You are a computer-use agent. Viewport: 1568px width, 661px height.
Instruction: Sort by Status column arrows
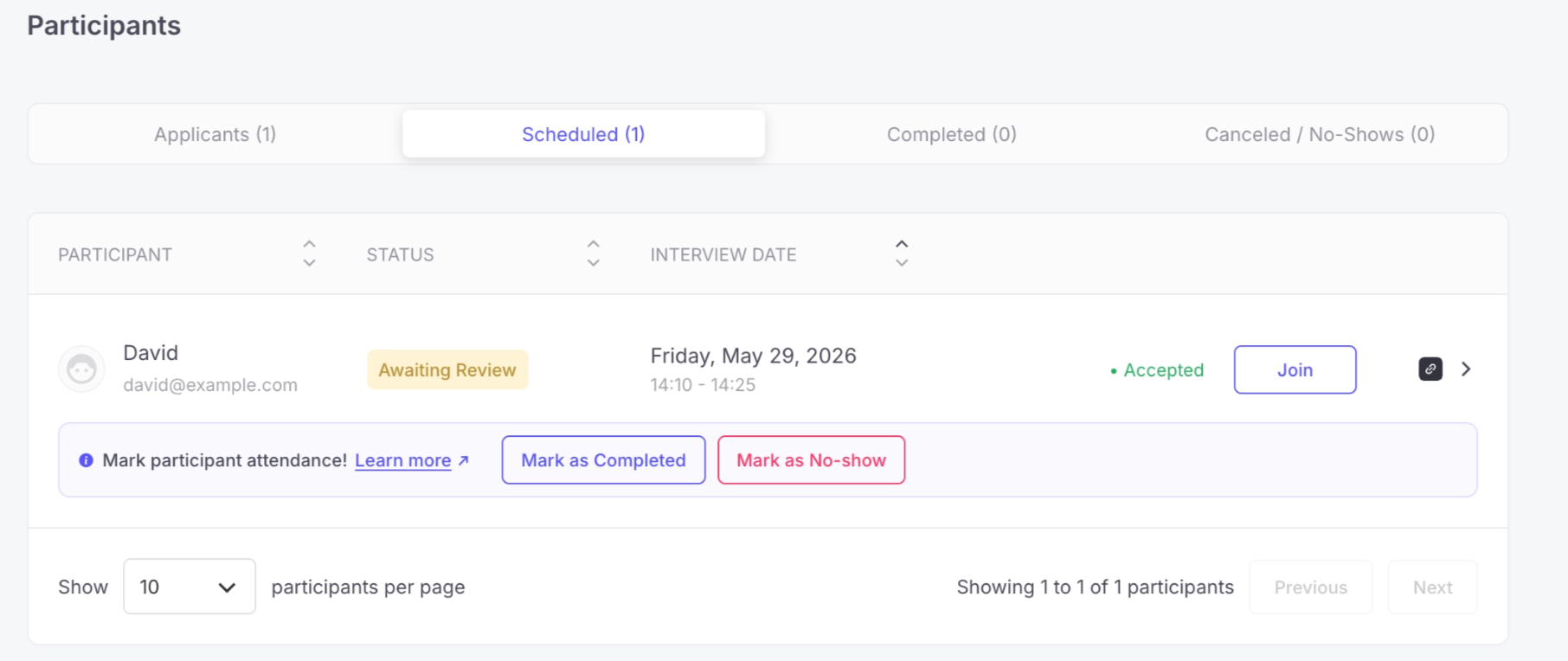pyautogui.click(x=593, y=253)
